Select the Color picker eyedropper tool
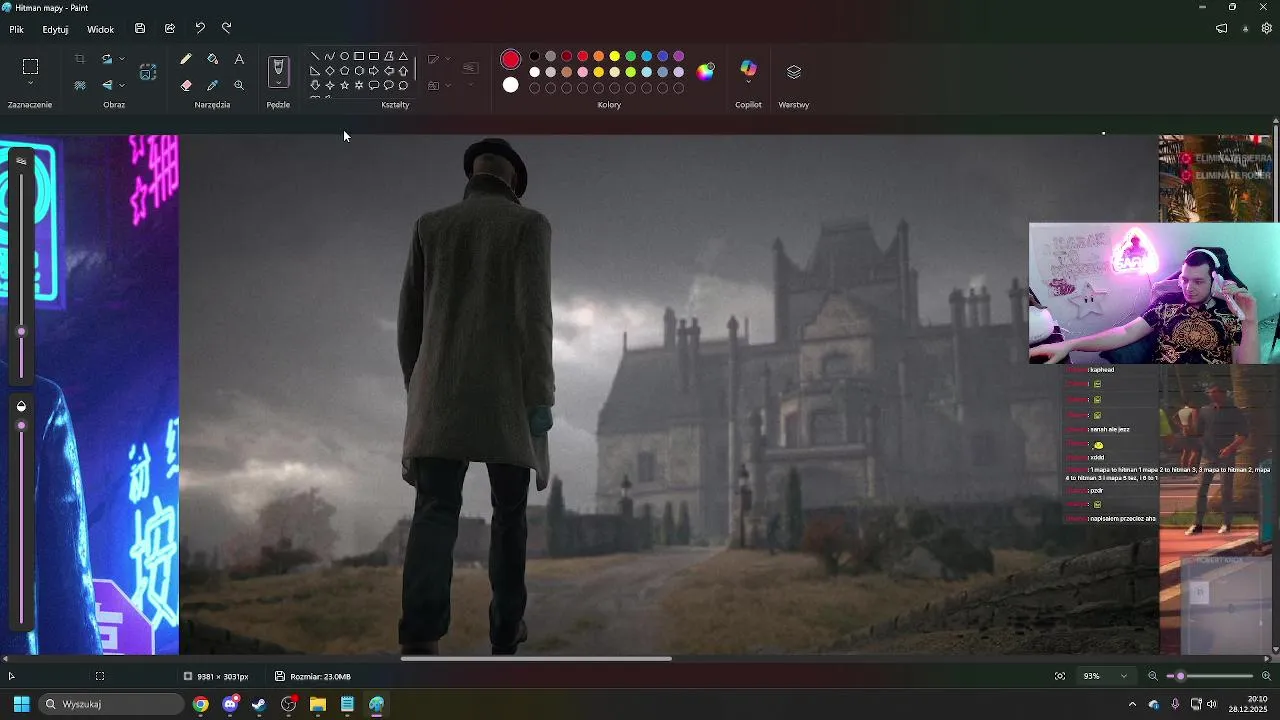The image size is (1280, 720). pos(212,85)
